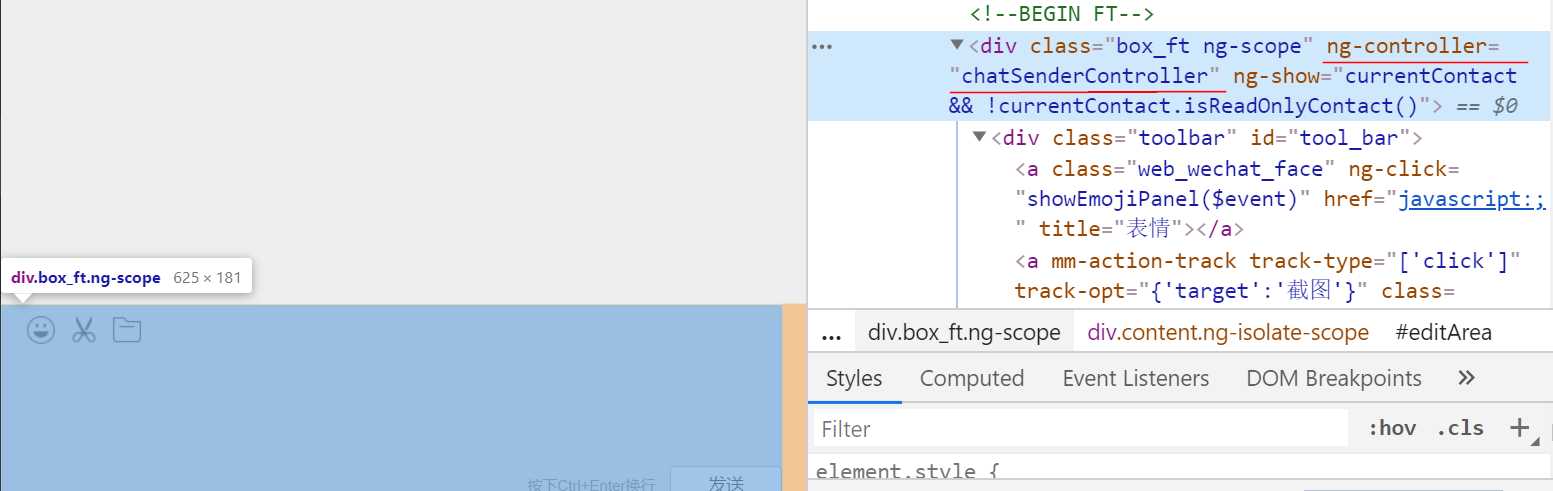Image resolution: width=1553 pixels, height=491 pixels.
Task: Switch to the Event Listeners tab
Action: click(x=1136, y=378)
